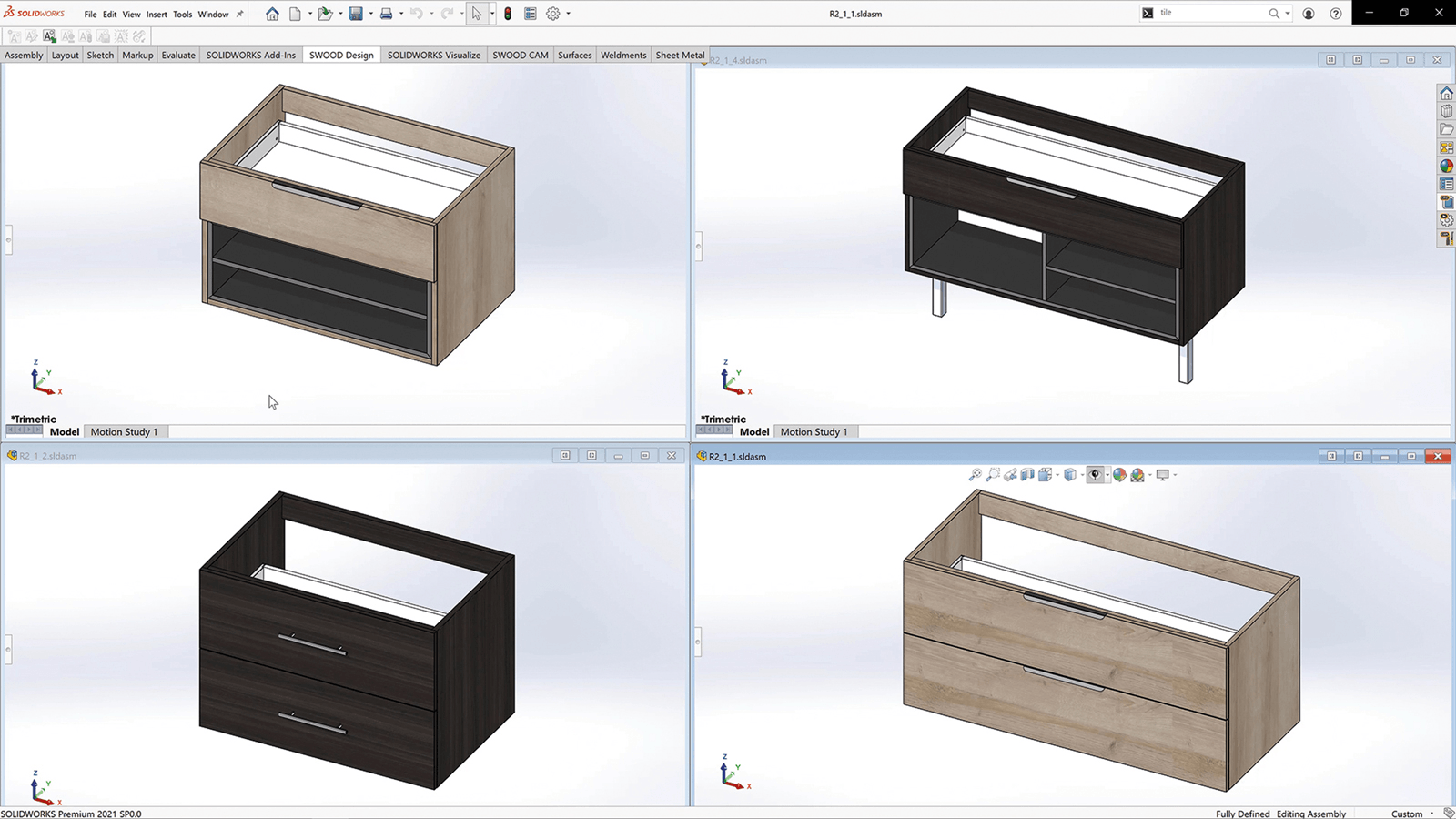Switch to the SWOOD CAM tab
Image resolution: width=1456 pixels, height=819 pixels.
click(520, 55)
